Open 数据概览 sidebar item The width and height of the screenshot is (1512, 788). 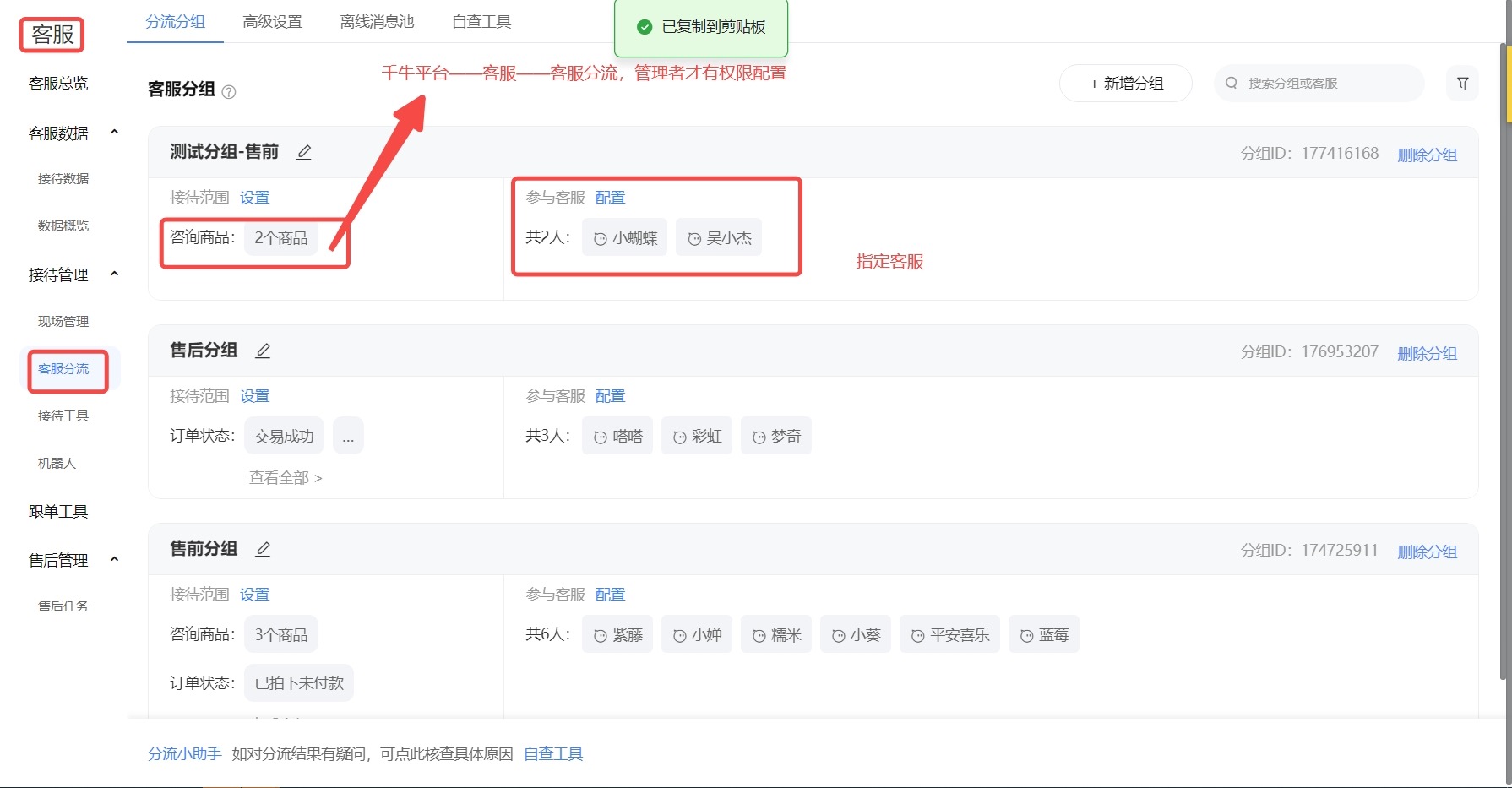(x=63, y=226)
